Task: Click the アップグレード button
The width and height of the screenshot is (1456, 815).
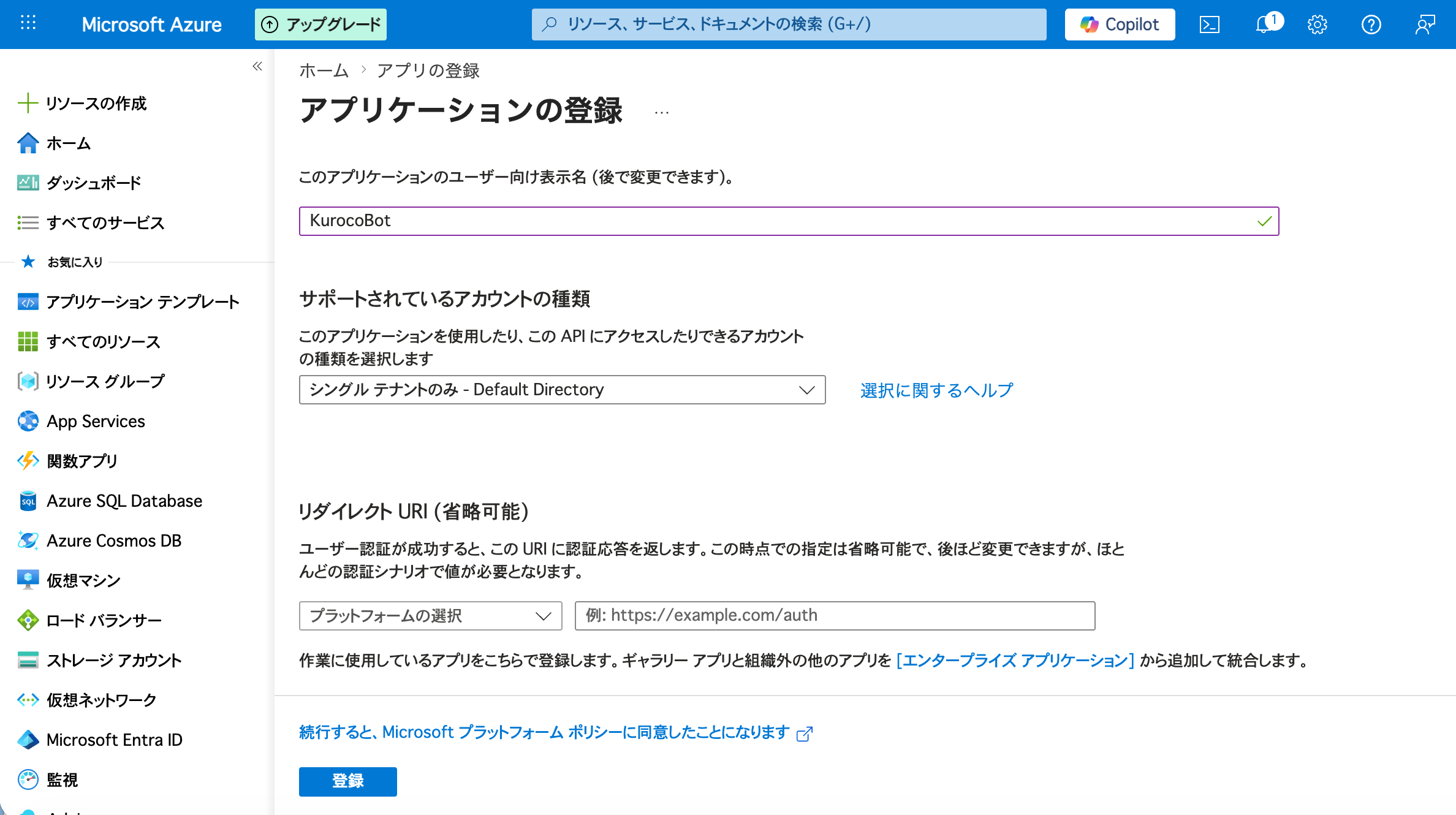Action: point(320,25)
